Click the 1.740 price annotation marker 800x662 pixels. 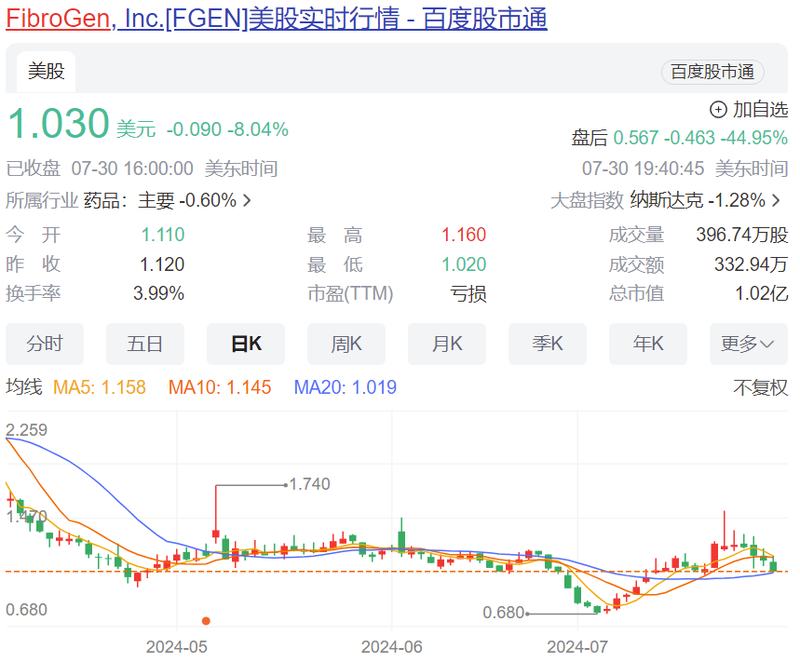tap(310, 483)
